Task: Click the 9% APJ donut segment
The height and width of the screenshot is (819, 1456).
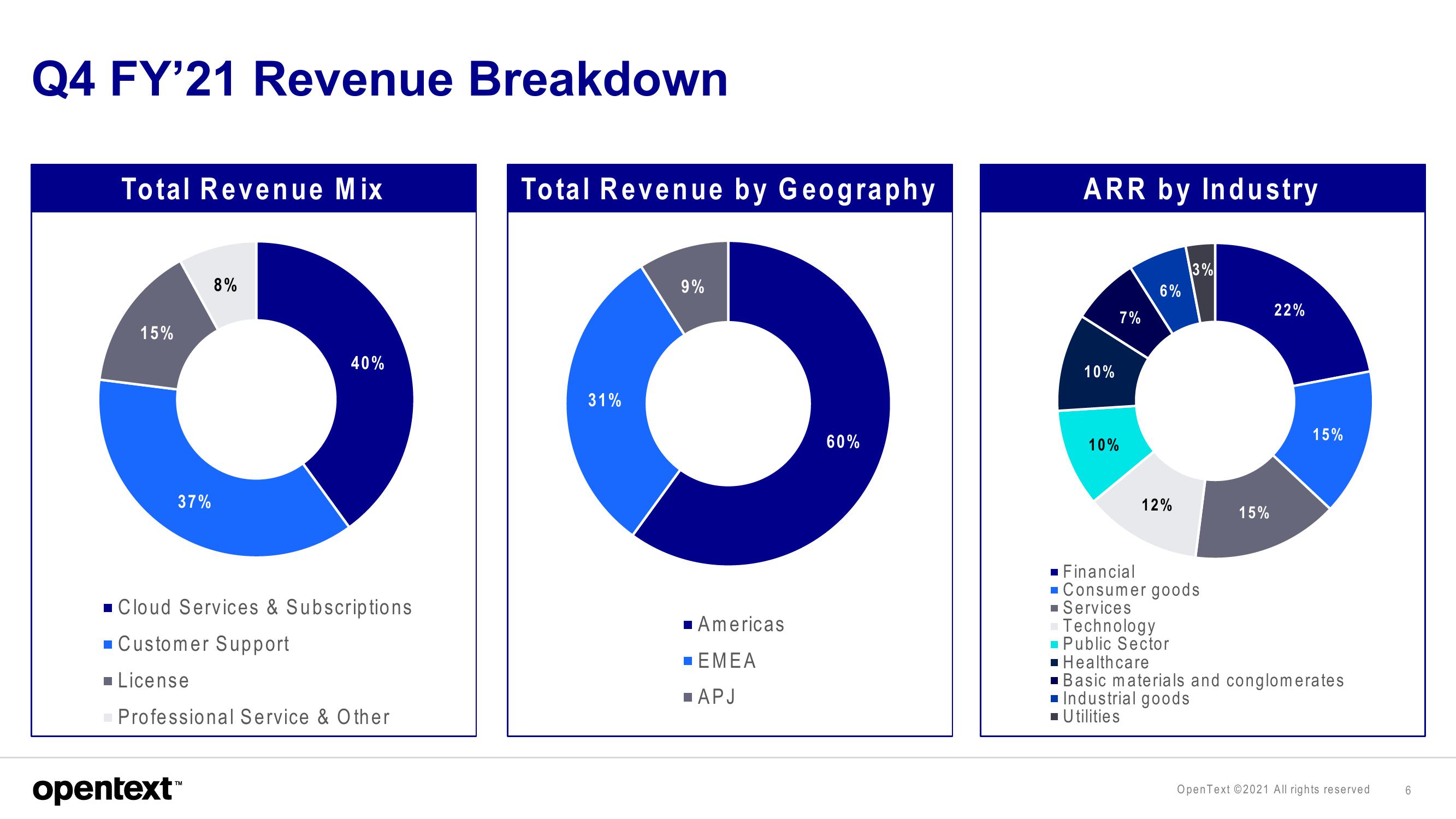Action: [693, 286]
